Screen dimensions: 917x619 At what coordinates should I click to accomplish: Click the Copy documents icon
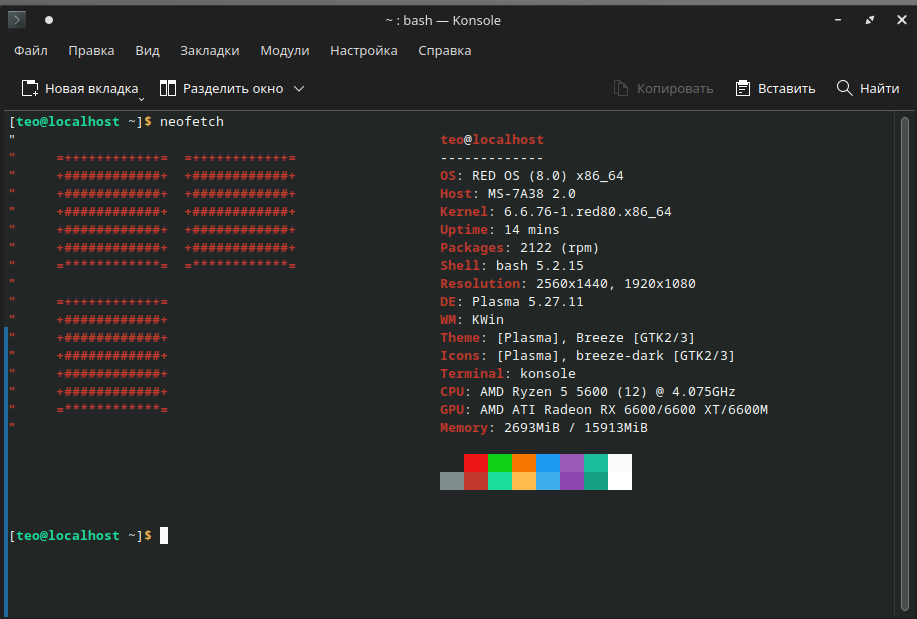(621, 88)
